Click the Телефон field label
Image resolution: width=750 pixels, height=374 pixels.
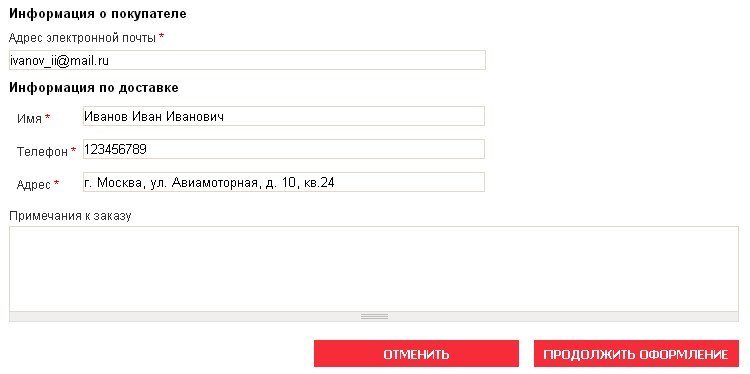coord(43,152)
